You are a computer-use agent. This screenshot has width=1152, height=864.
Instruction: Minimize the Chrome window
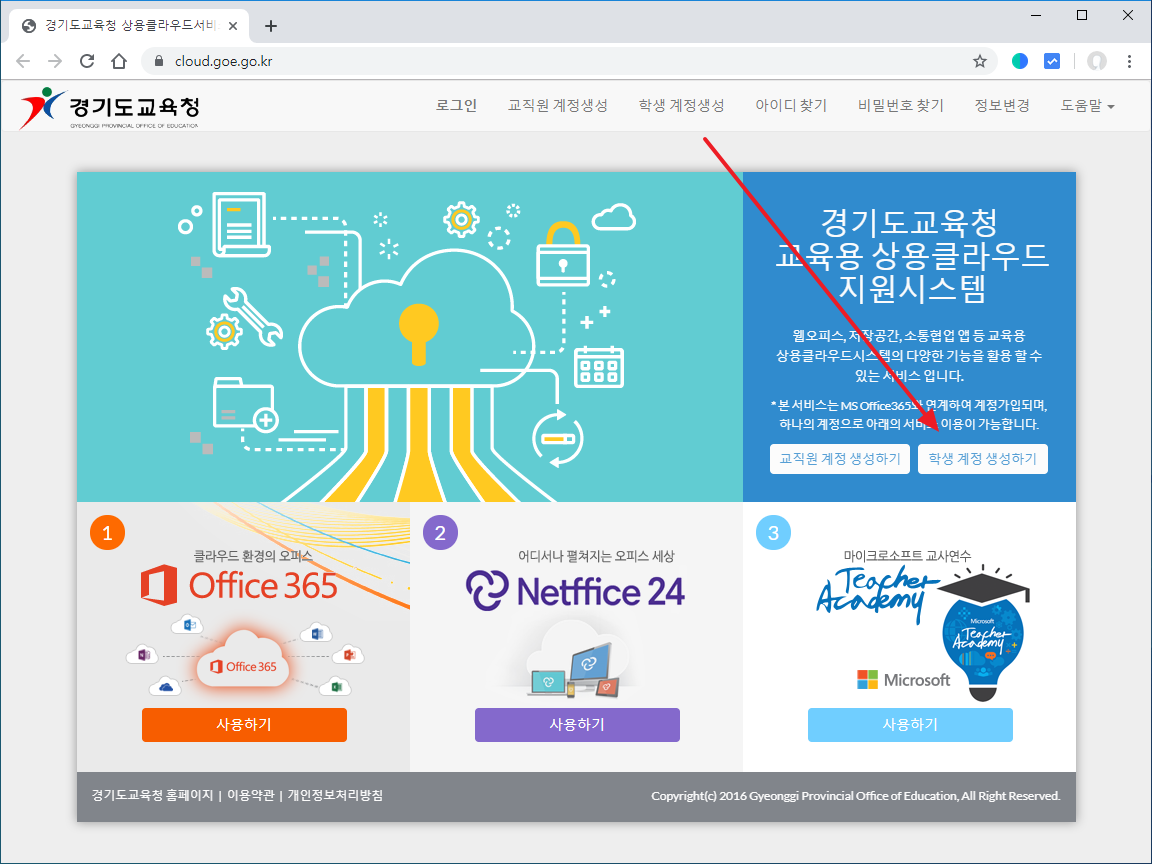(x=1036, y=15)
